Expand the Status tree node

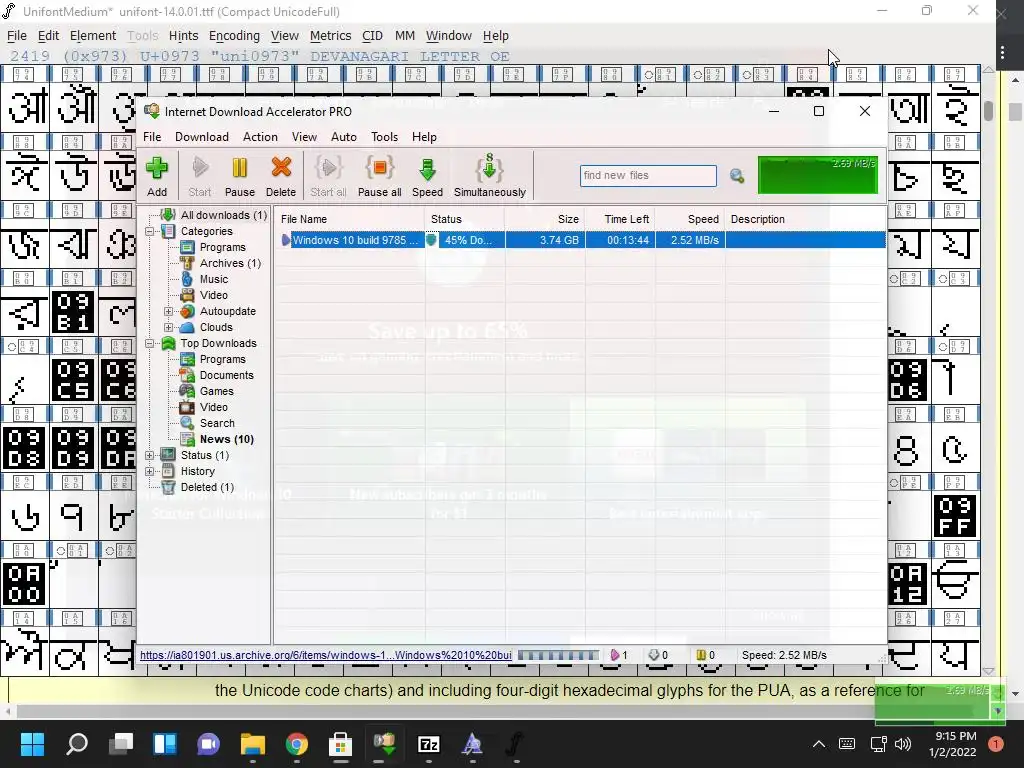coord(150,455)
